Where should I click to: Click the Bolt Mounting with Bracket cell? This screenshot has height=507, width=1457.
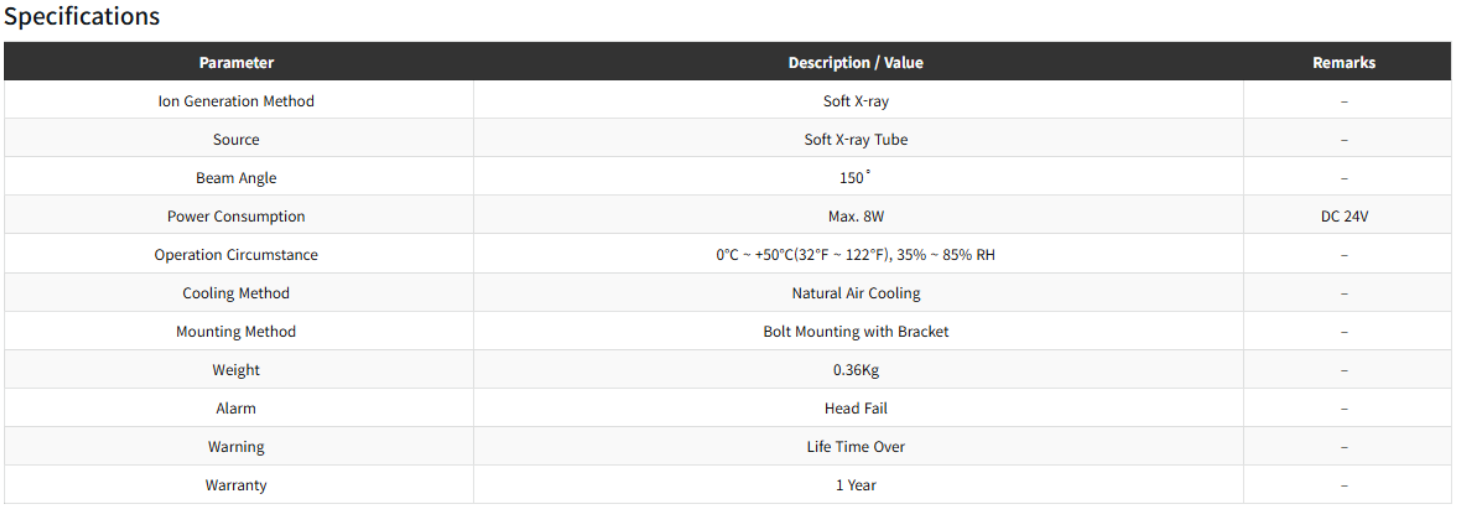(x=855, y=331)
